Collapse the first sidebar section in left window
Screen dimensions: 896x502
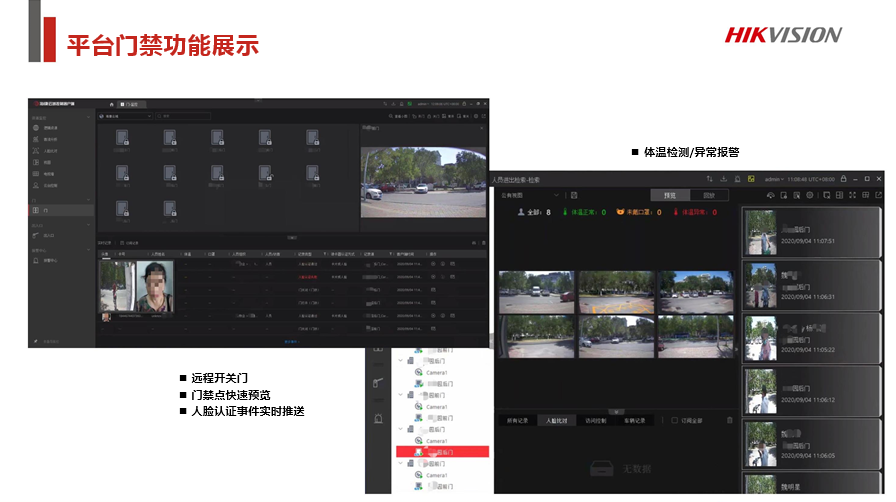coord(88,117)
